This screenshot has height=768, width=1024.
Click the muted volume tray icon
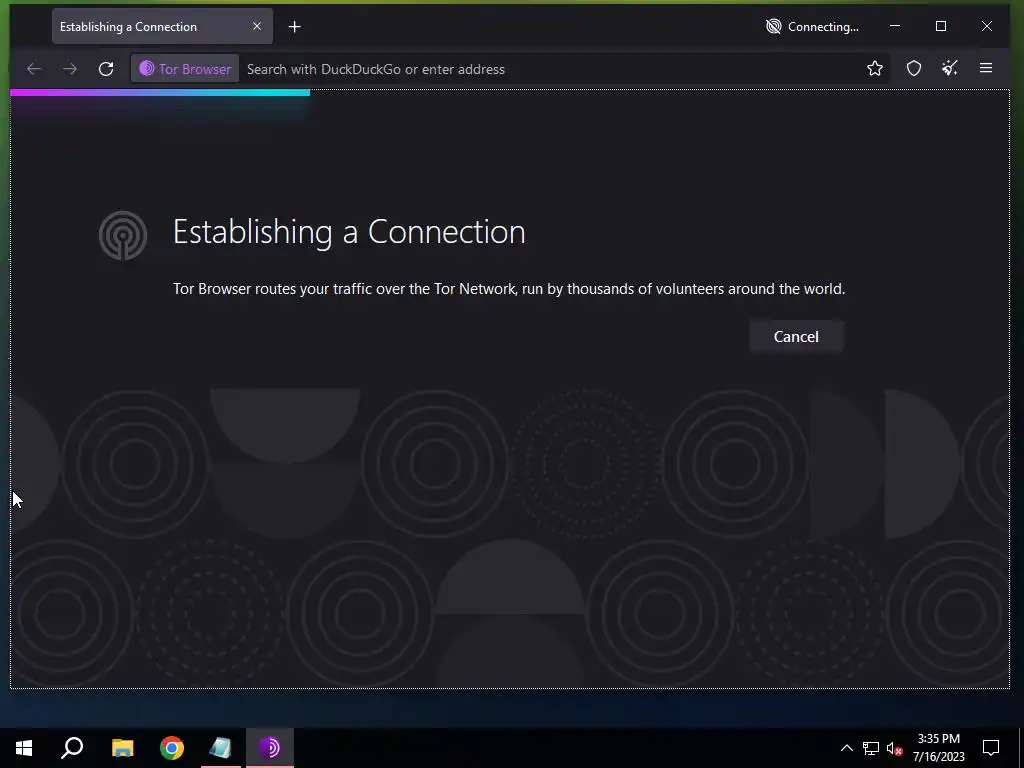click(894, 748)
